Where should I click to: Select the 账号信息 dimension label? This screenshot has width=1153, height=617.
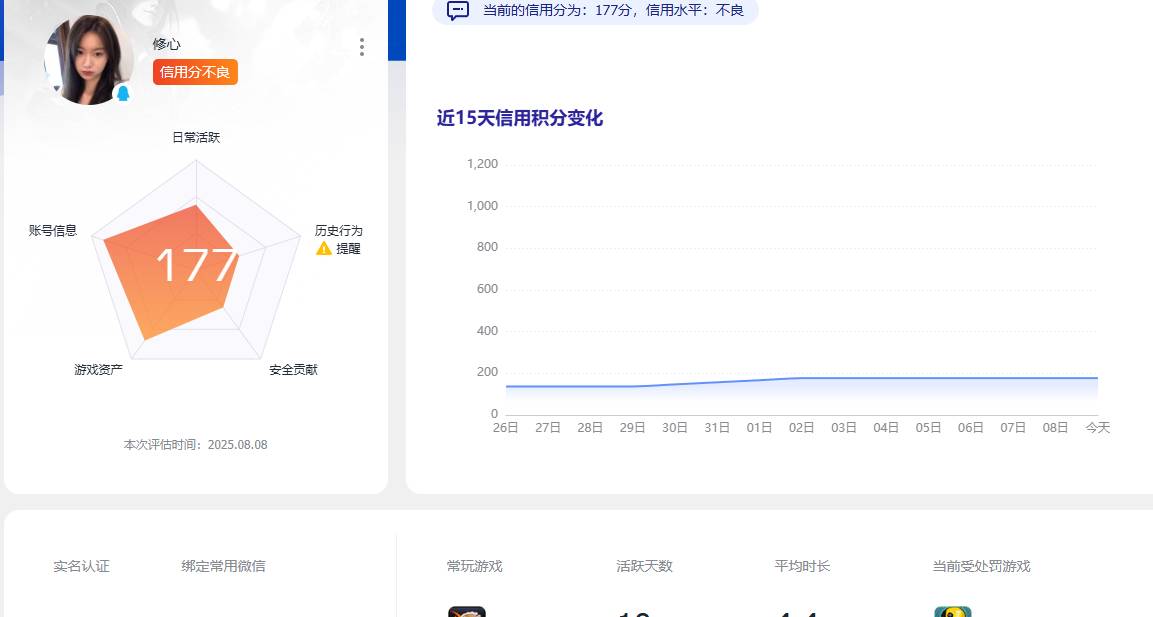(x=51, y=231)
